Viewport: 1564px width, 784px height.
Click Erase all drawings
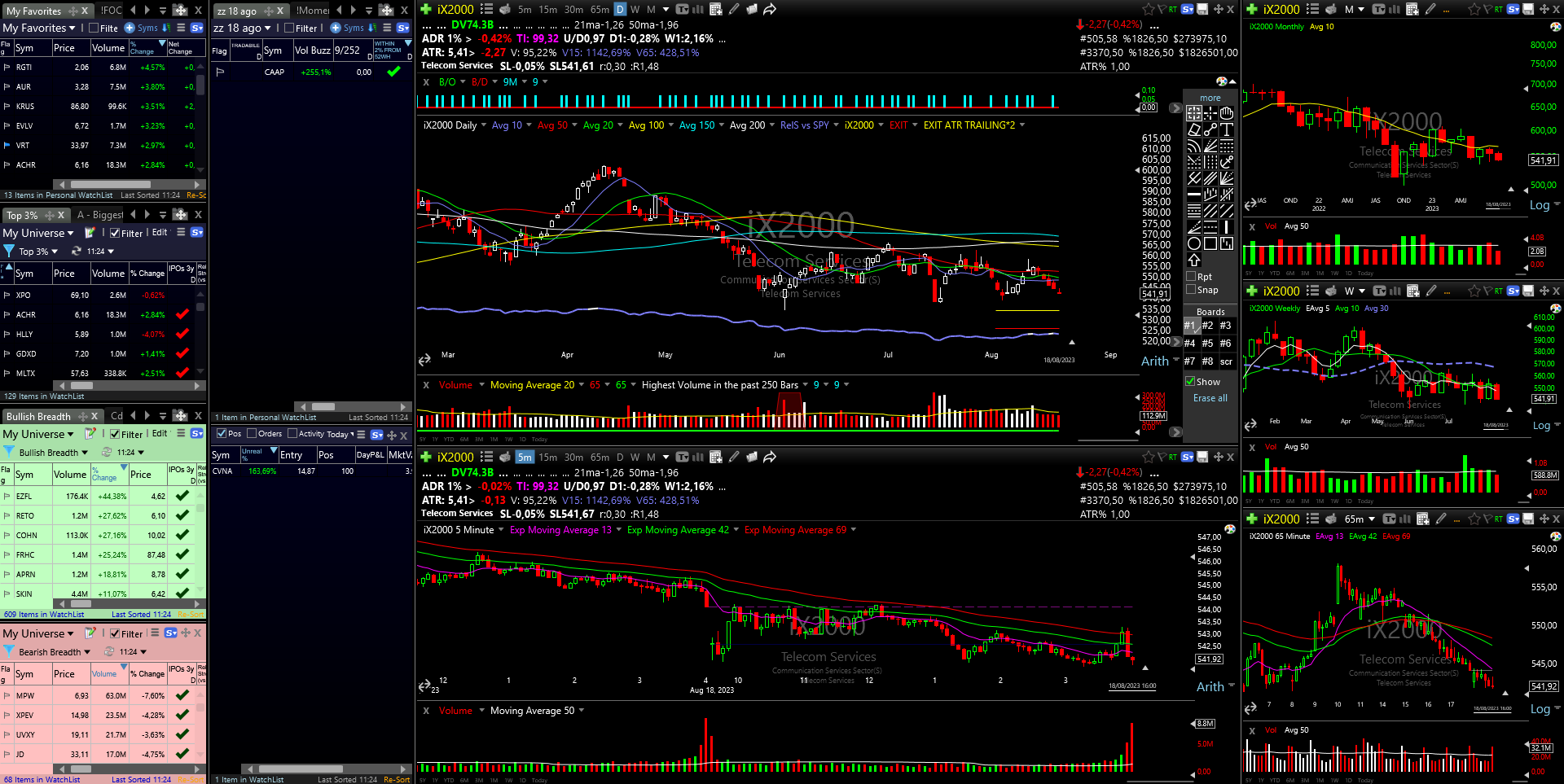[1210, 398]
